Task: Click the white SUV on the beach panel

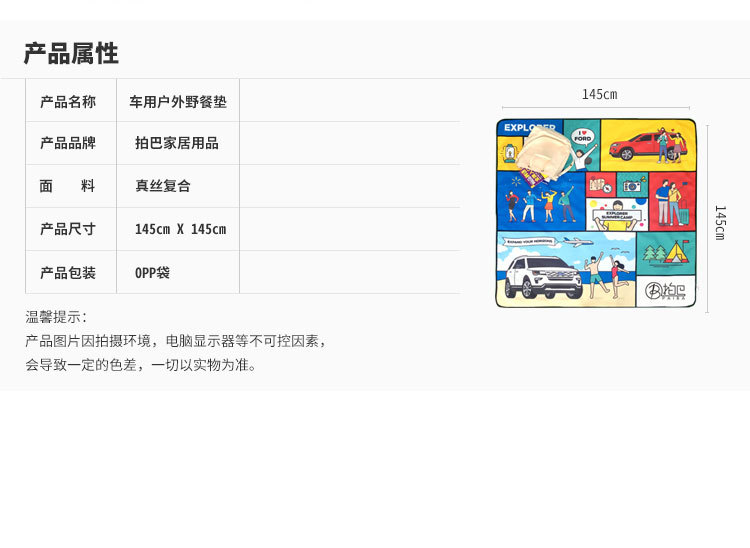Action: click(x=543, y=275)
